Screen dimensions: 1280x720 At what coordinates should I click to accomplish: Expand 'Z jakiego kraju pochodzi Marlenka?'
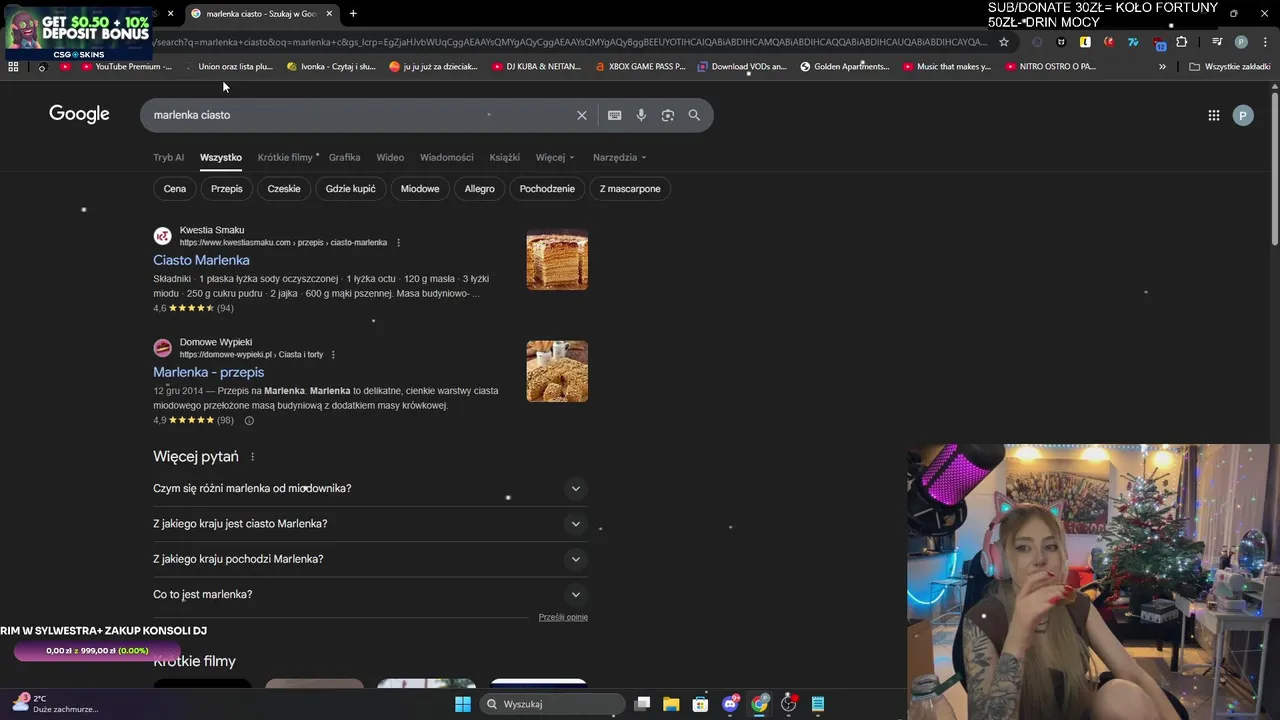click(x=370, y=559)
